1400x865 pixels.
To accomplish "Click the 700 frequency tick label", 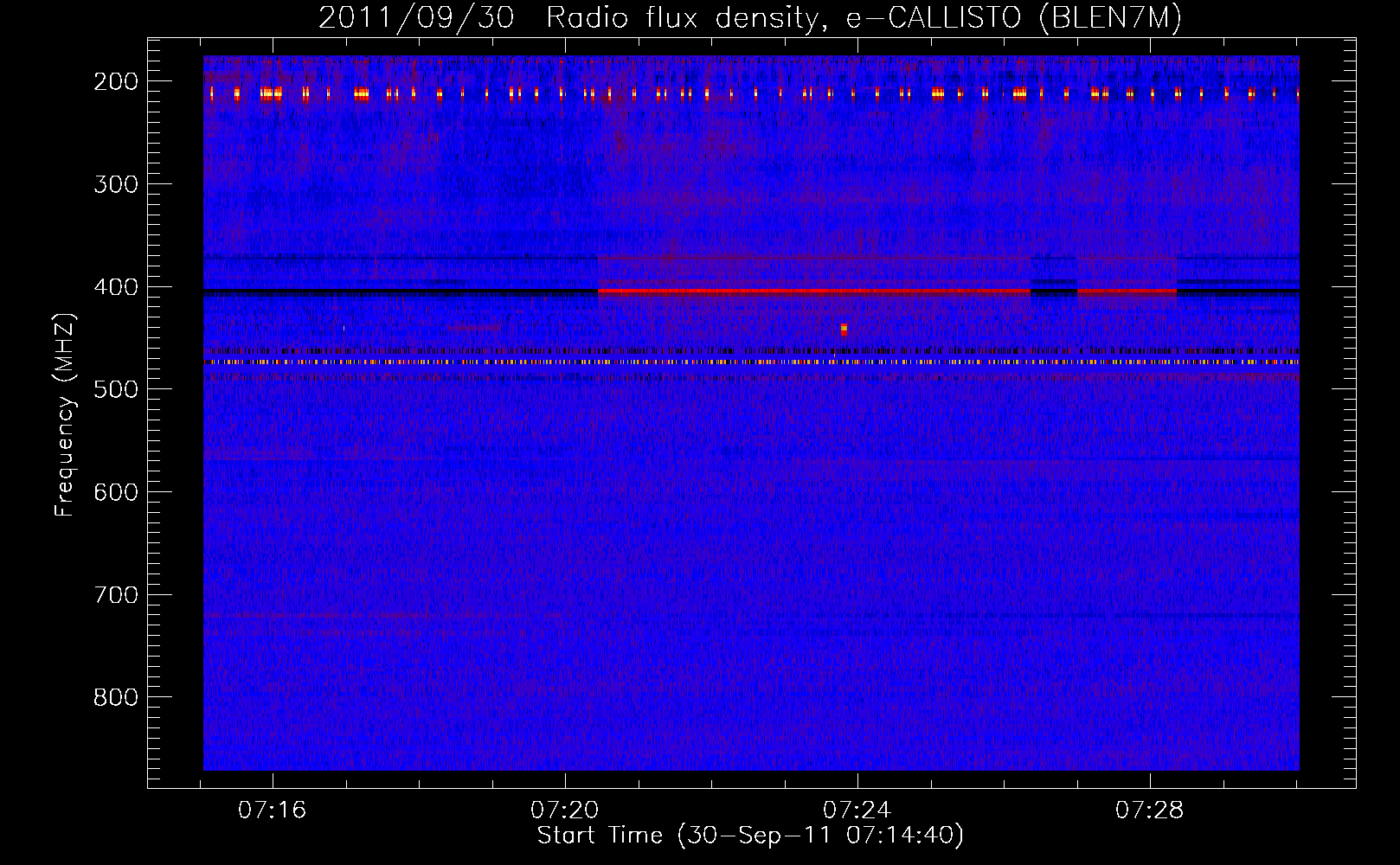I will pos(115,595).
